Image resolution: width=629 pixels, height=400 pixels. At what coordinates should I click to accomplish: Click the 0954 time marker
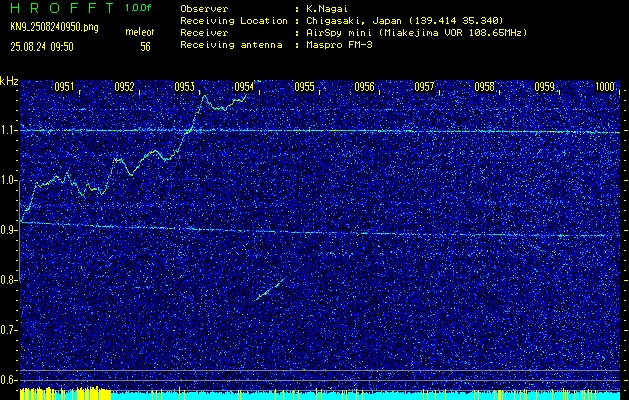[x=244, y=87]
